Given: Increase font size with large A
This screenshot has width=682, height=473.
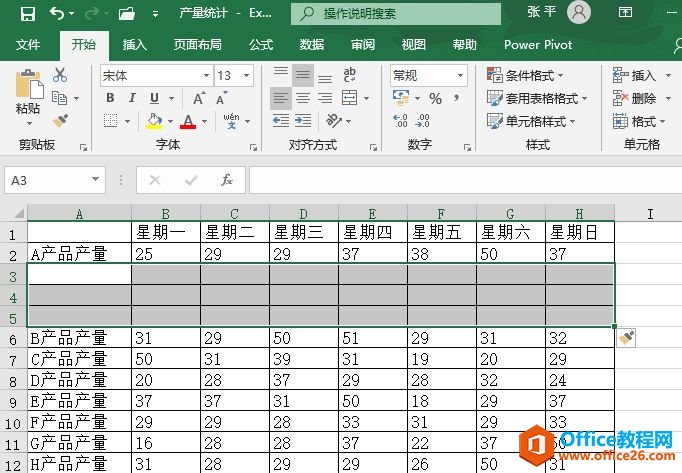Looking at the screenshot, I should 199,98.
